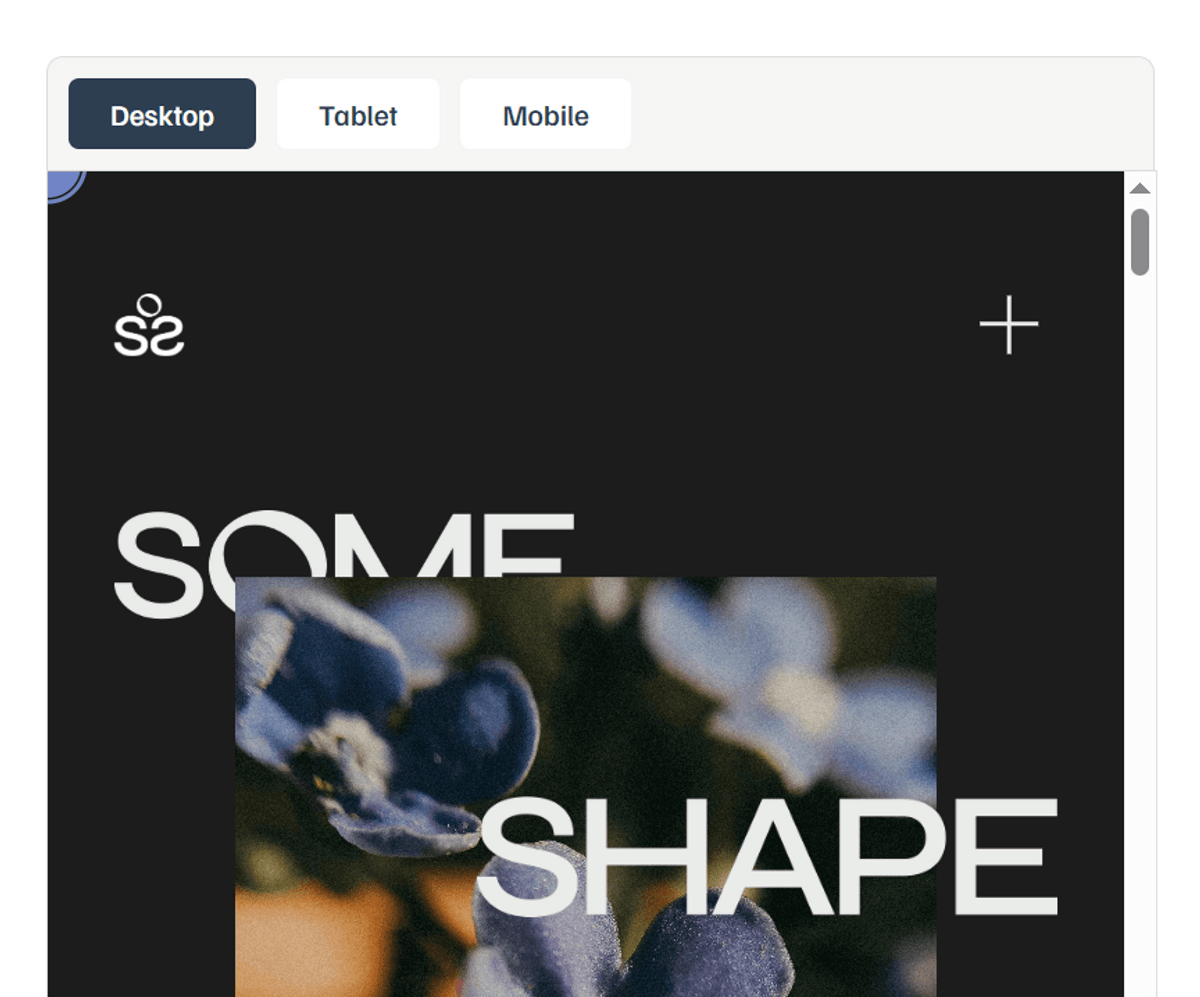Switch to the Desktop preview tab
This screenshot has height=997, width=1200.
(x=162, y=114)
